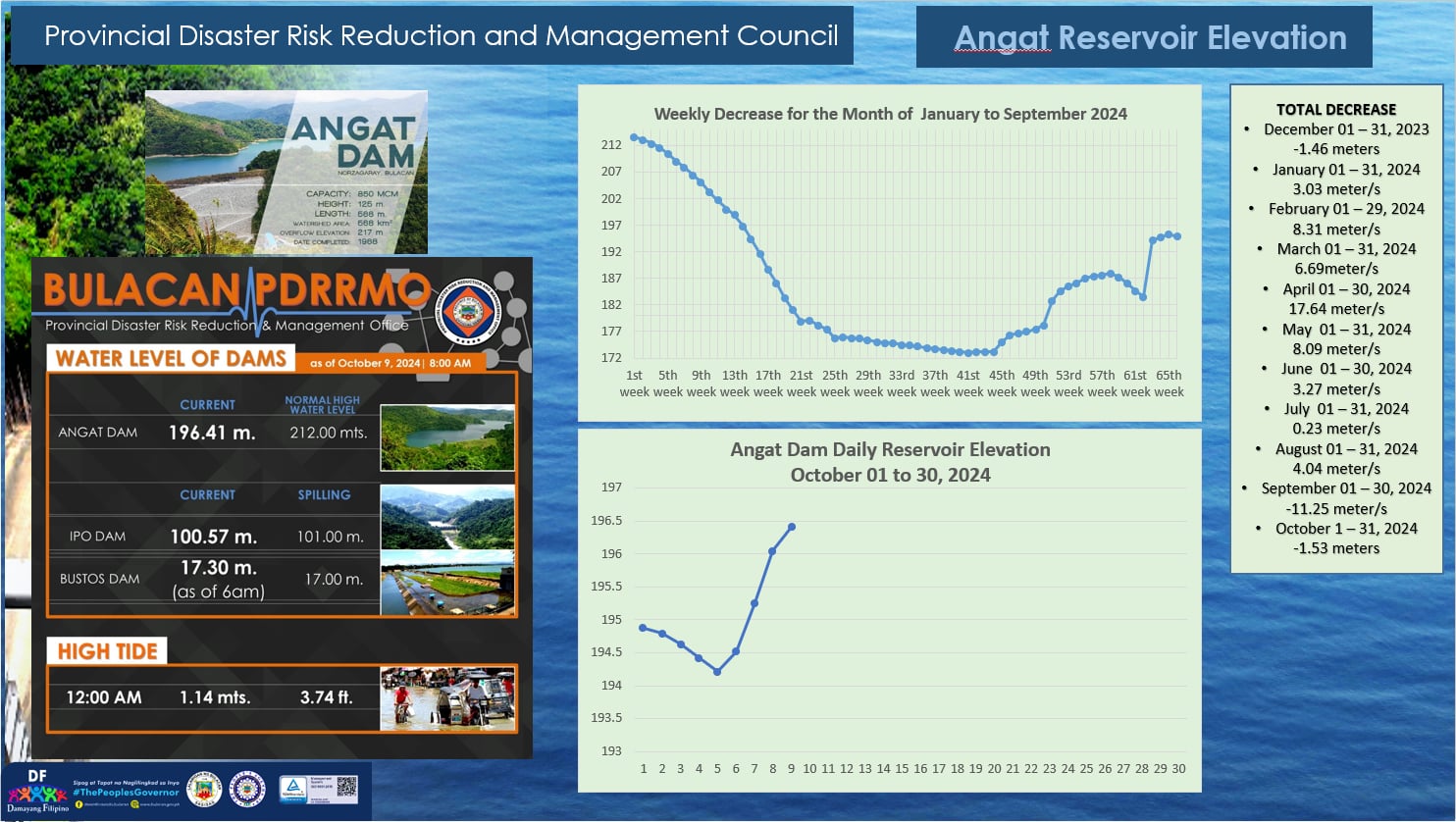The image size is (1456, 822).
Task: Click the day 5 lowest point on daily chart
Action: tap(717, 672)
